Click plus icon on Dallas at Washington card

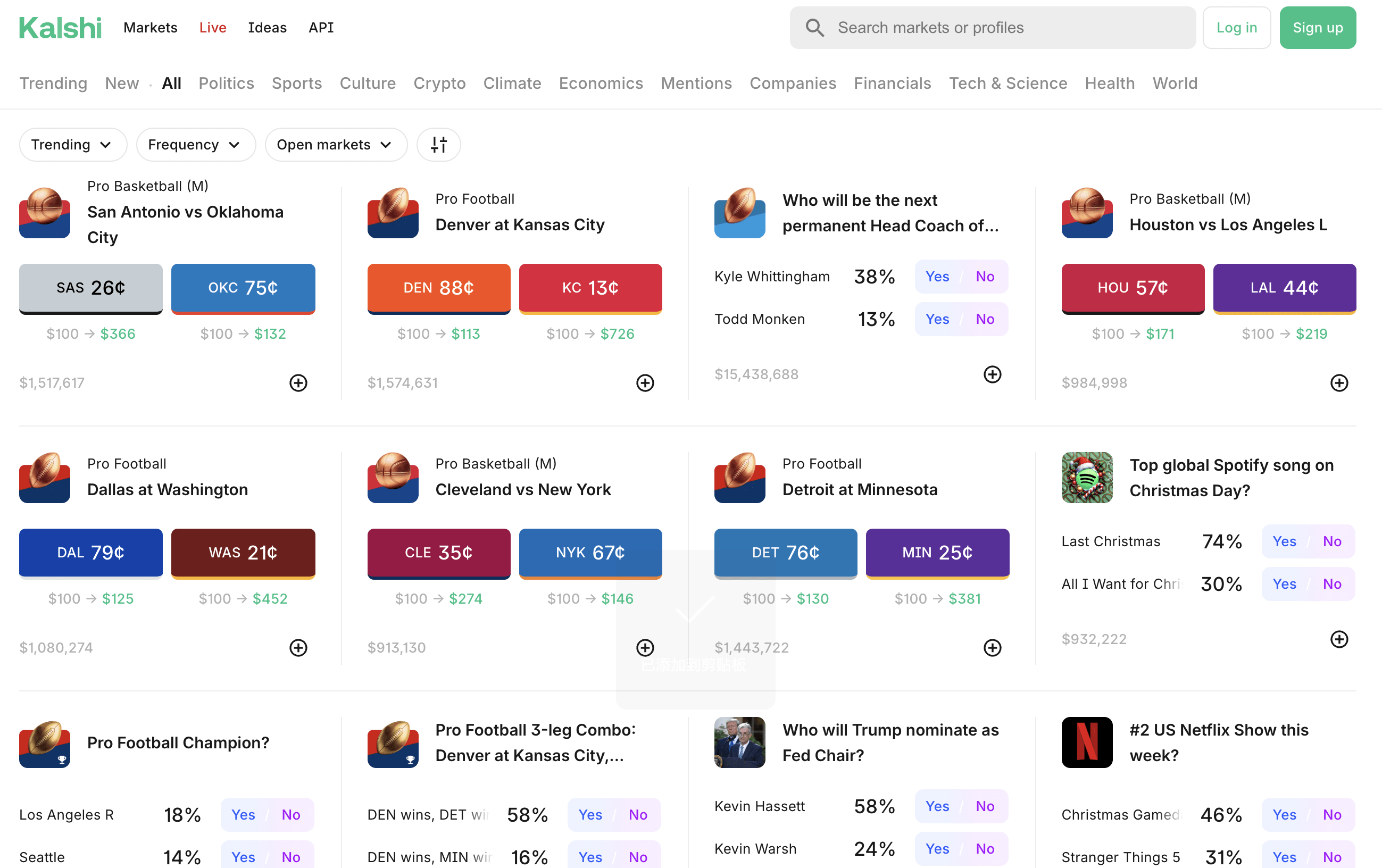(298, 648)
